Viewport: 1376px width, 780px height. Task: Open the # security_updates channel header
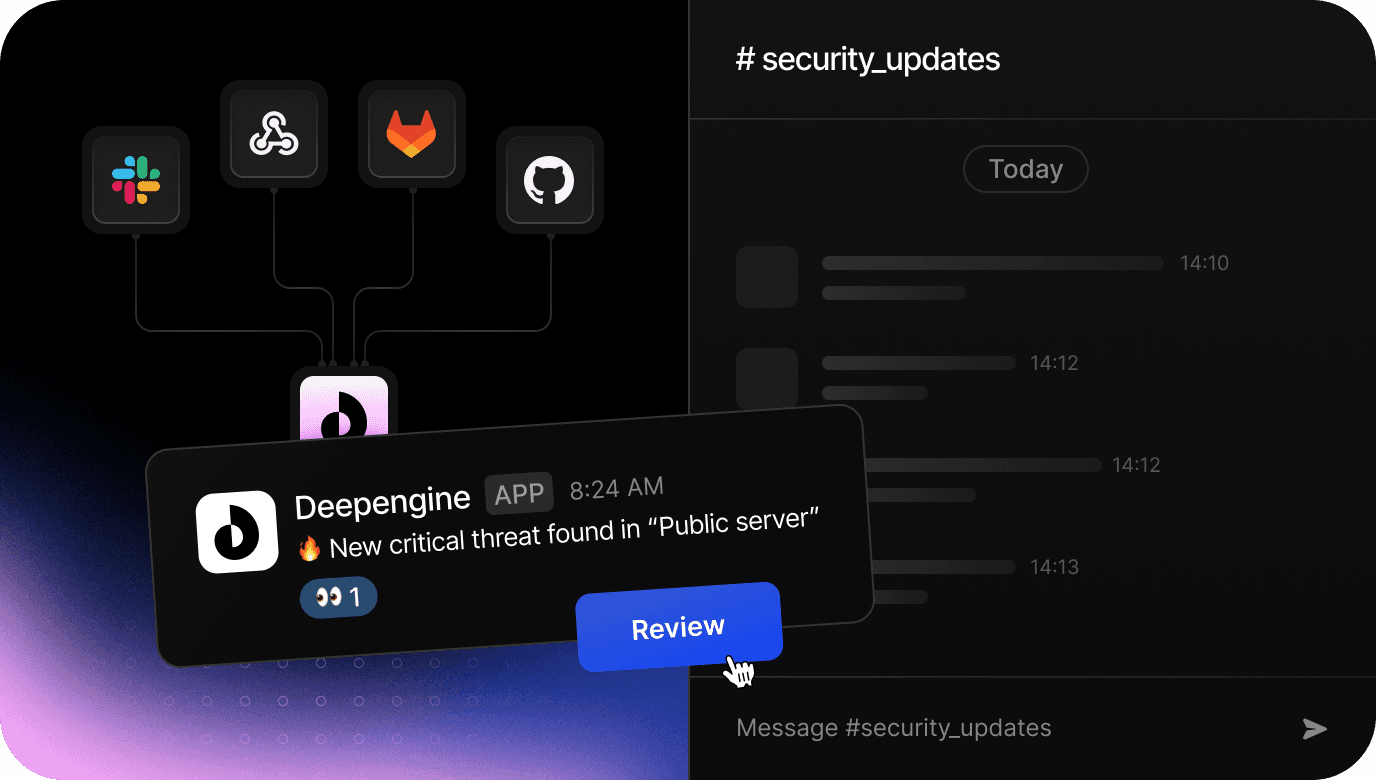[868, 59]
